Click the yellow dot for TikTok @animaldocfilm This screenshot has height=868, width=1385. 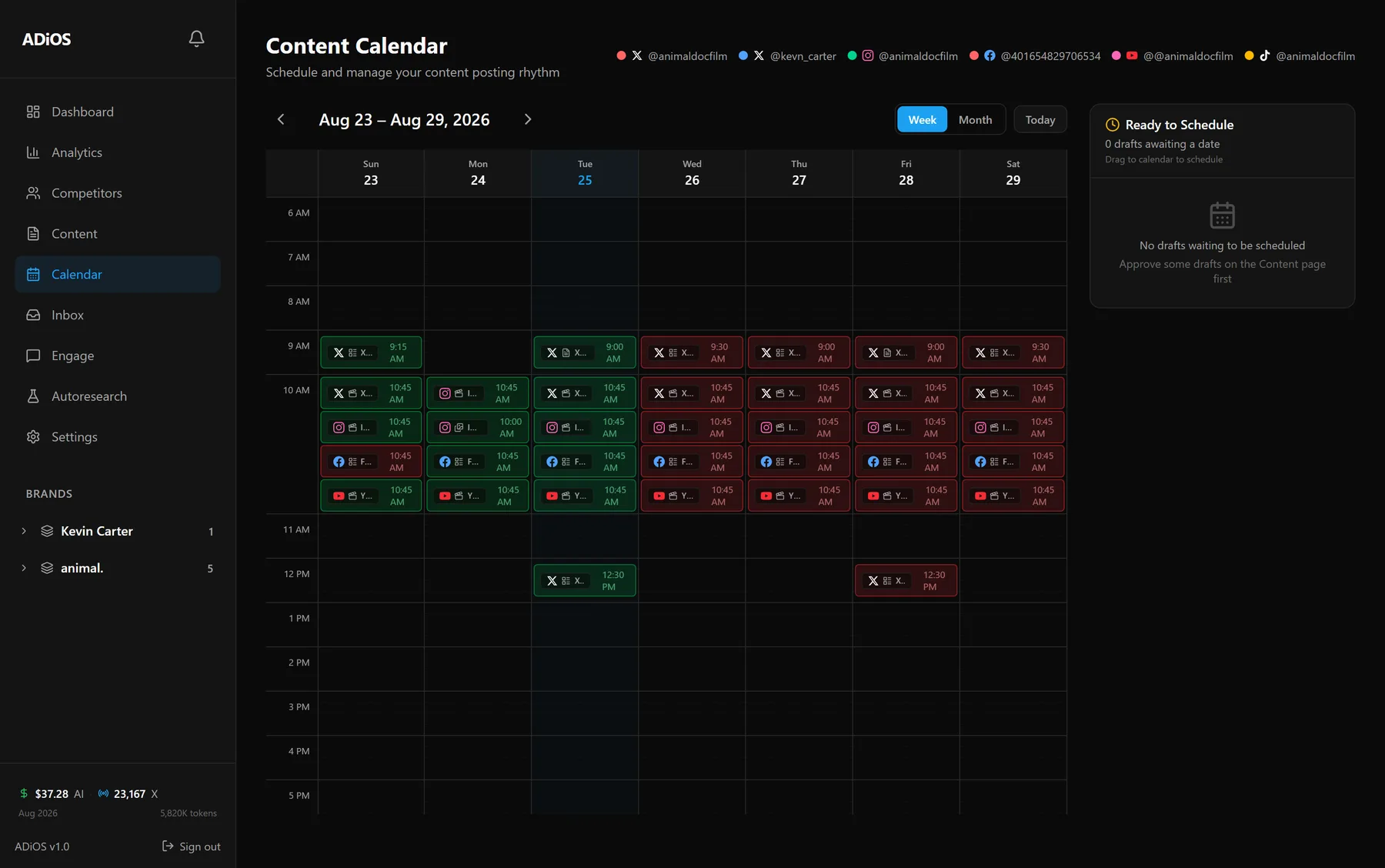(x=1249, y=55)
